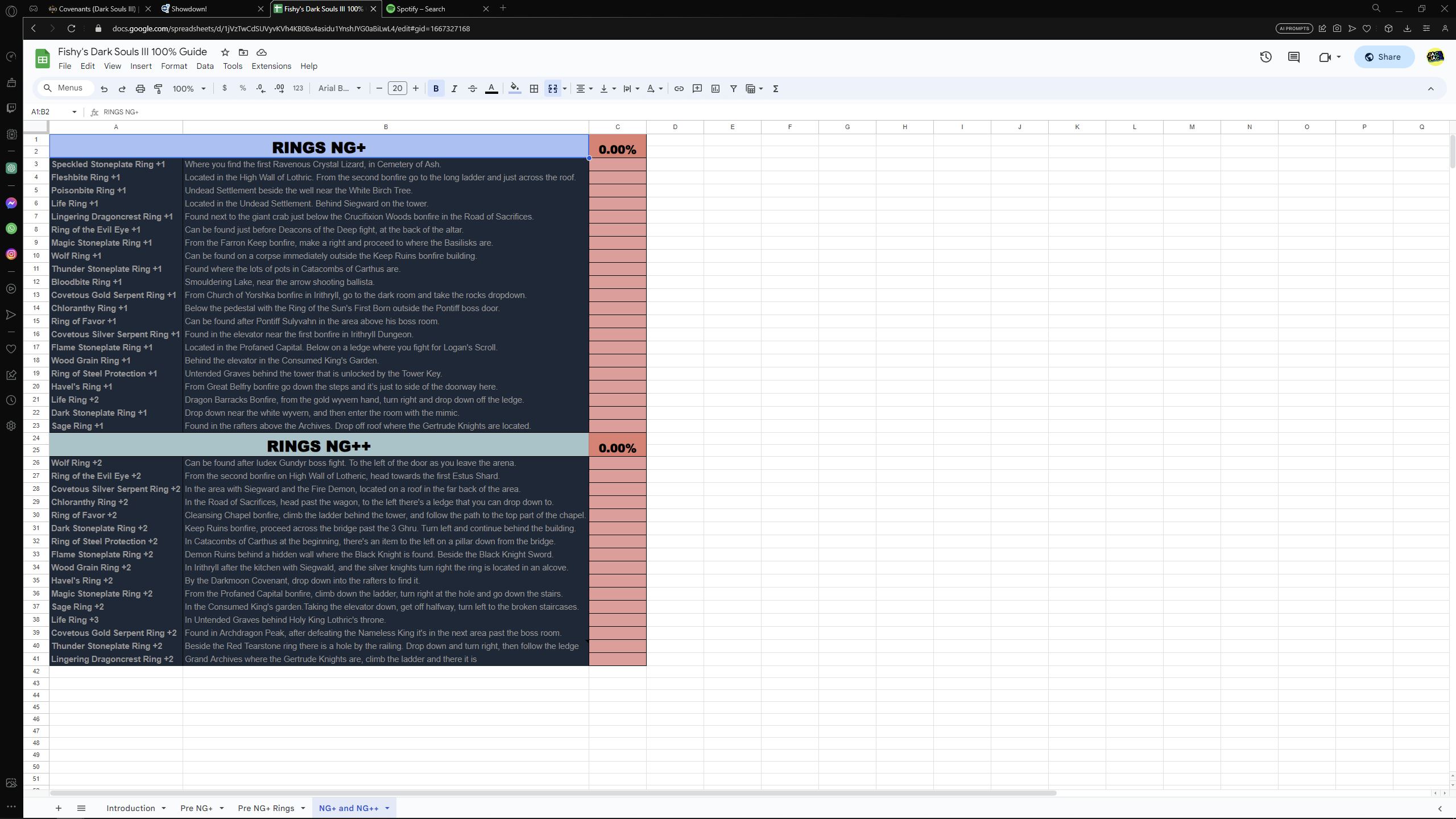This screenshot has width=1456, height=819.
Task: Click the Share button
Action: [1383, 57]
